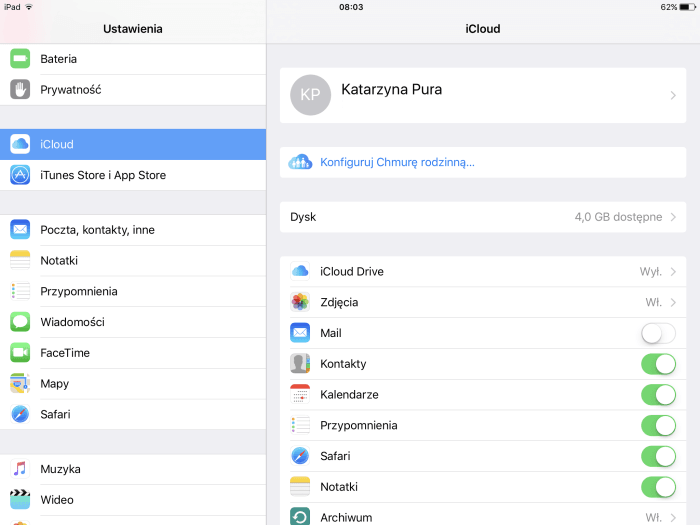Turn off the Notatki iCloud switch

click(658, 487)
